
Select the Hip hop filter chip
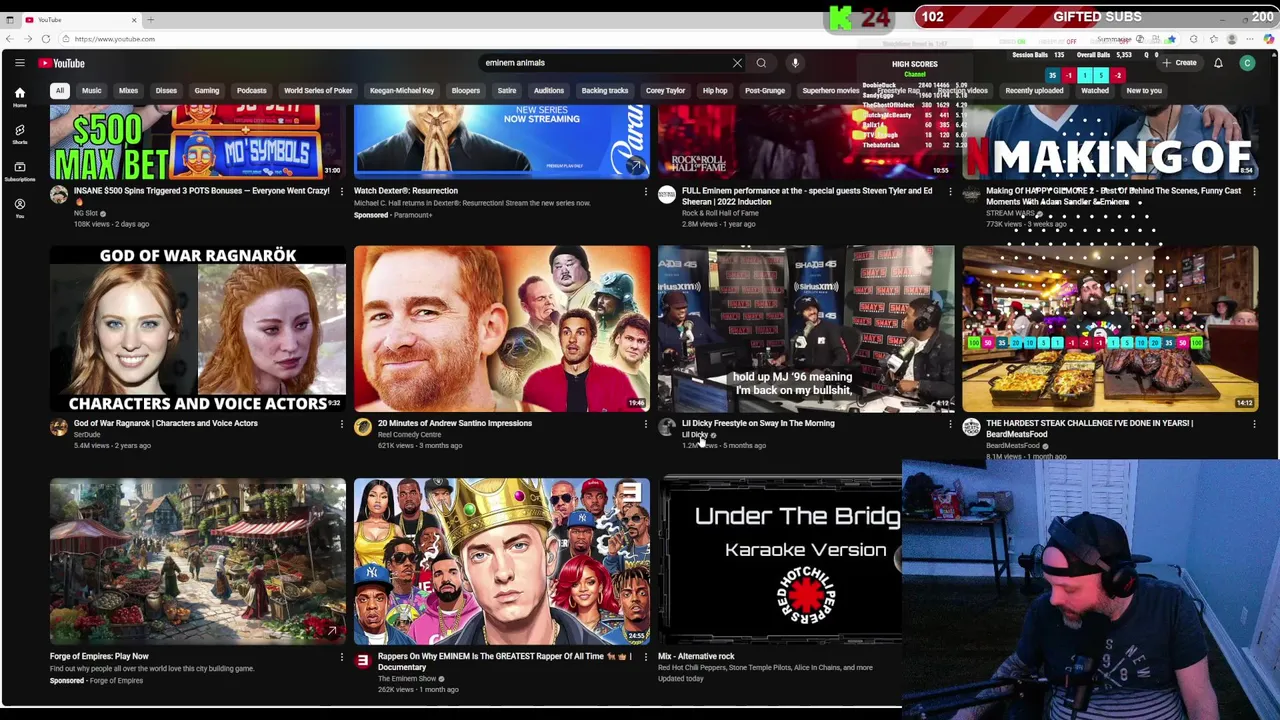pyautogui.click(x=715, y=91)
